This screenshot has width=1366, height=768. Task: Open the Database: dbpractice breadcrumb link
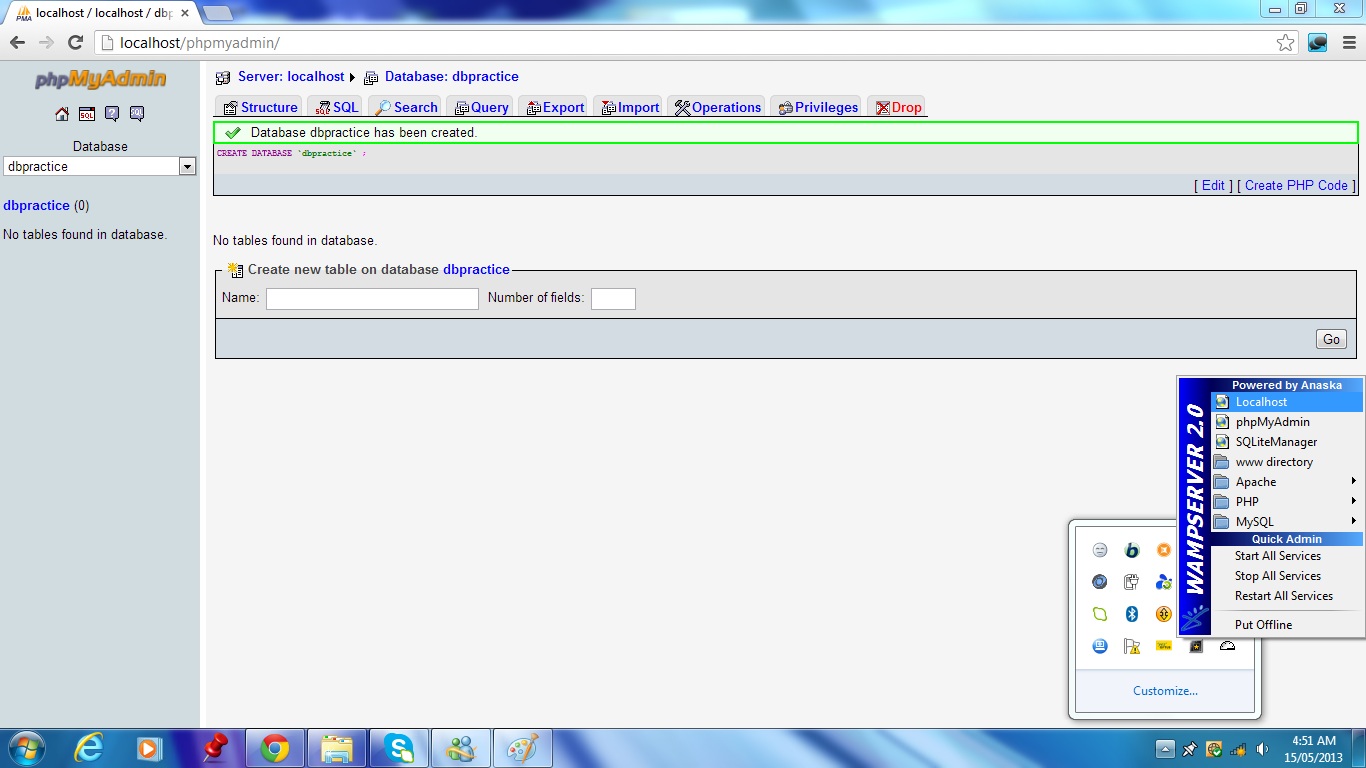pyautogui.click(x=452, y=77)
